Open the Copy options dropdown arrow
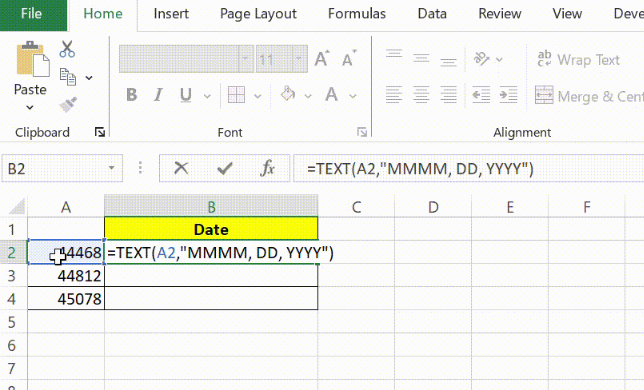644x390 pixels. 89,78
